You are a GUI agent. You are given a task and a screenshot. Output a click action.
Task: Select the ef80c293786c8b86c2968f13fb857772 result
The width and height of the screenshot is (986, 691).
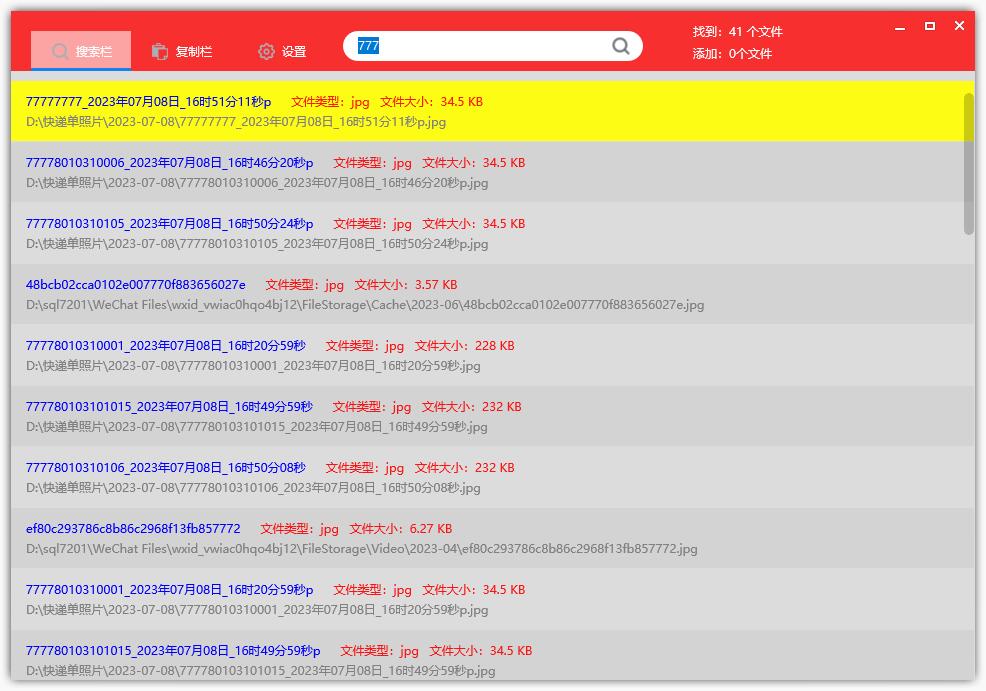coord(487,538)
